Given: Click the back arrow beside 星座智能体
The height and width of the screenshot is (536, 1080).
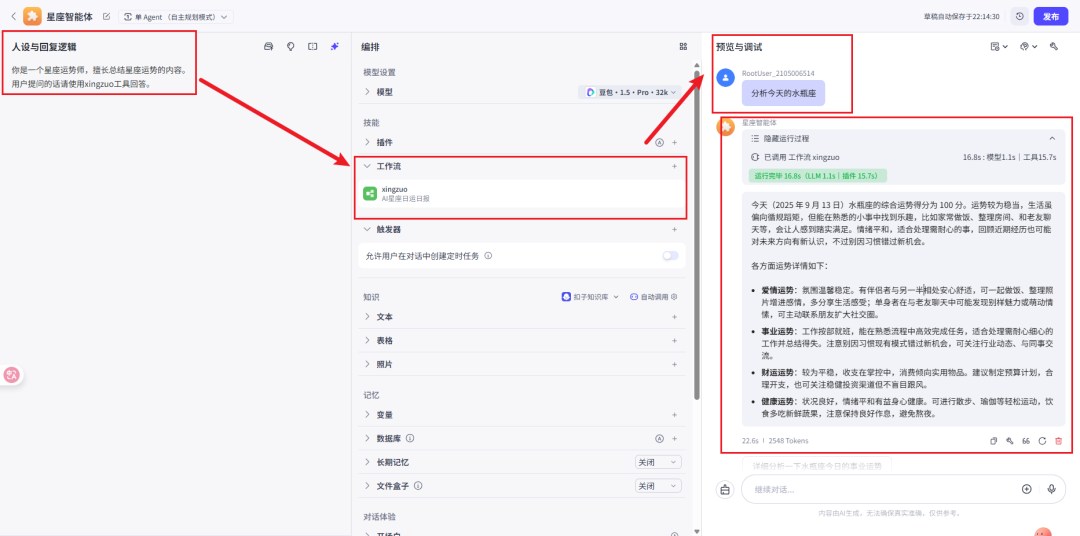Looking at the screenshot, I should point(13,17).
